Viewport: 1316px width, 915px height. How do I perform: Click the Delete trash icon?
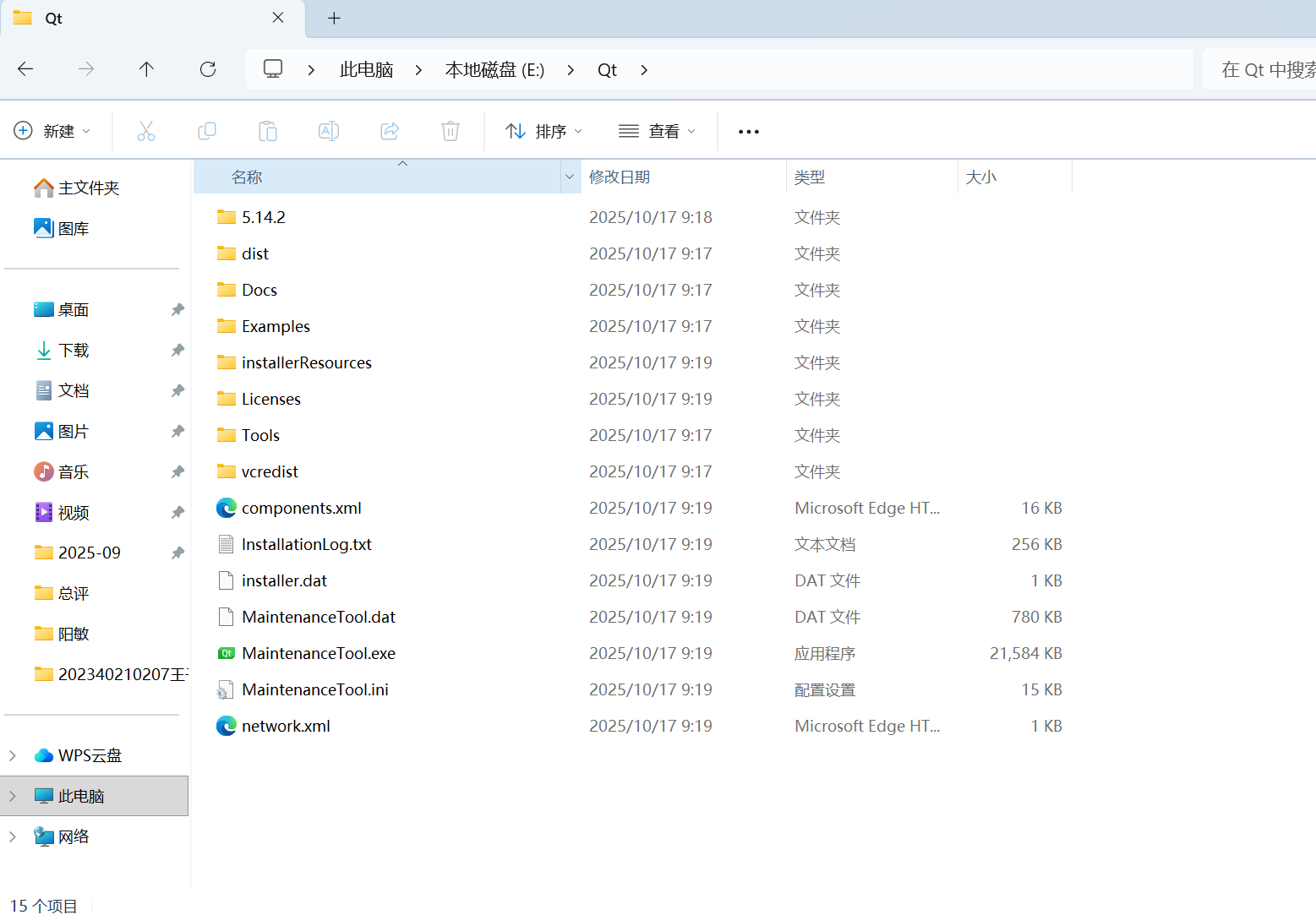pyautogui.click(x=450, y=131)
